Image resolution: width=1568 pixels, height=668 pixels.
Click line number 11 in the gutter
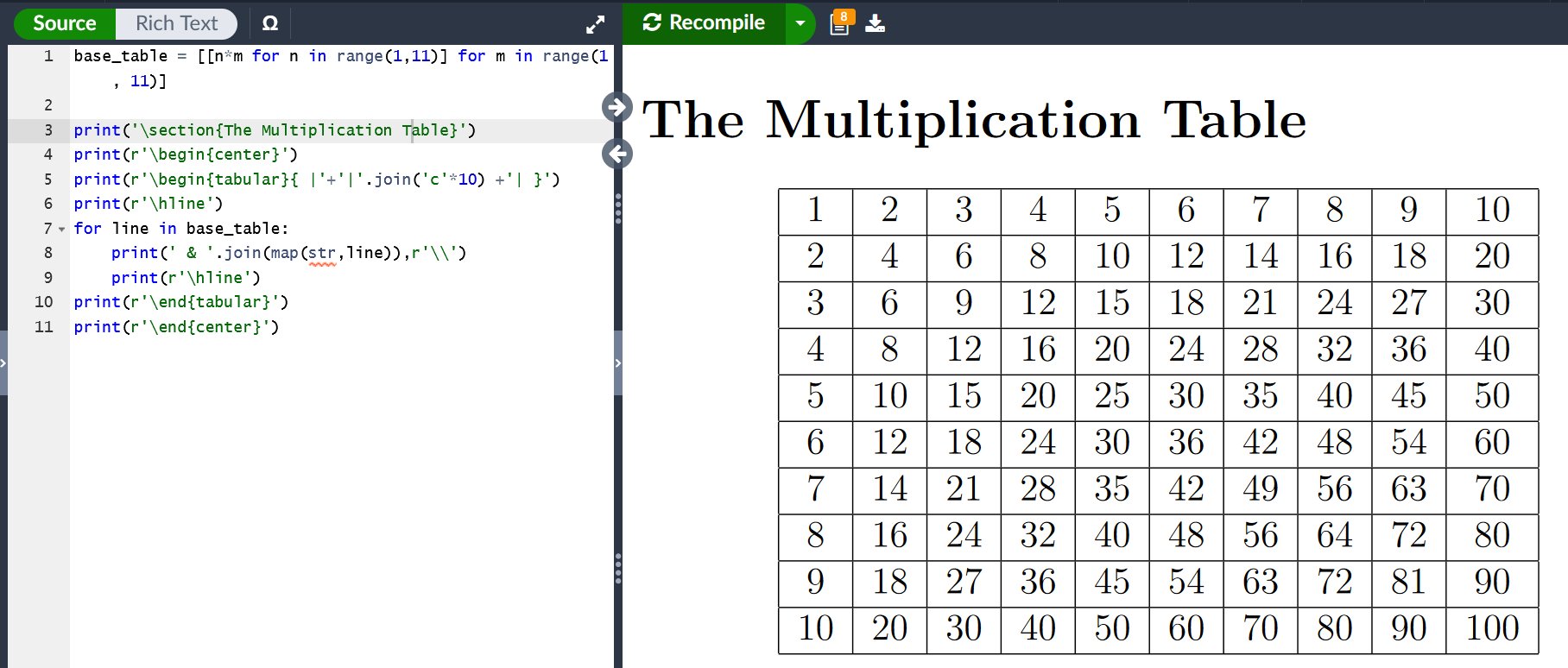click(x=44, y=327)
